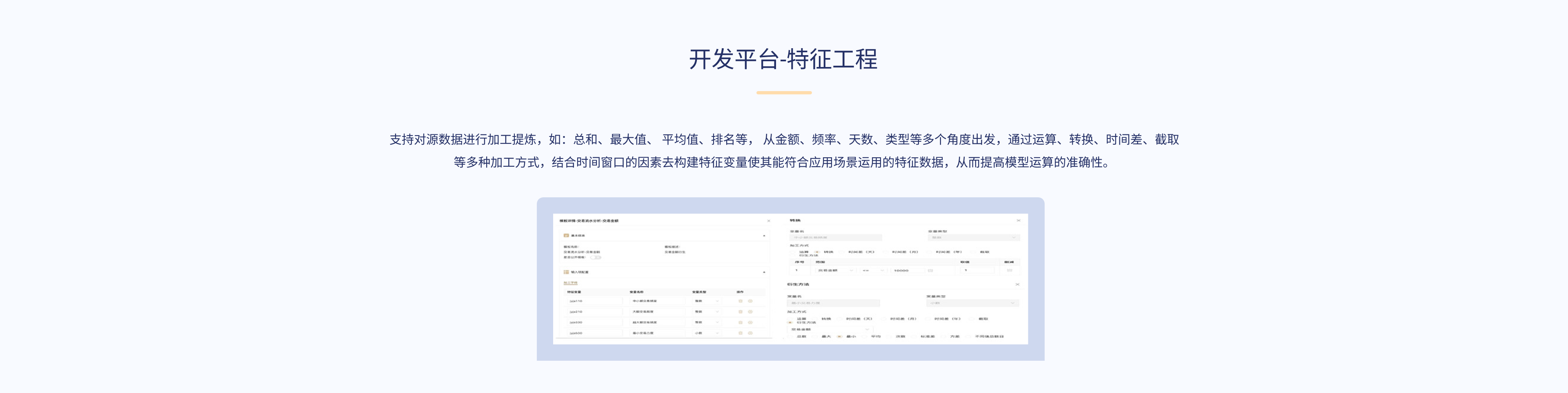Viewport: 1568px width, 393px height.
Task: Open the feature engineering screenshot thumbnail
Action: point(790,279)
